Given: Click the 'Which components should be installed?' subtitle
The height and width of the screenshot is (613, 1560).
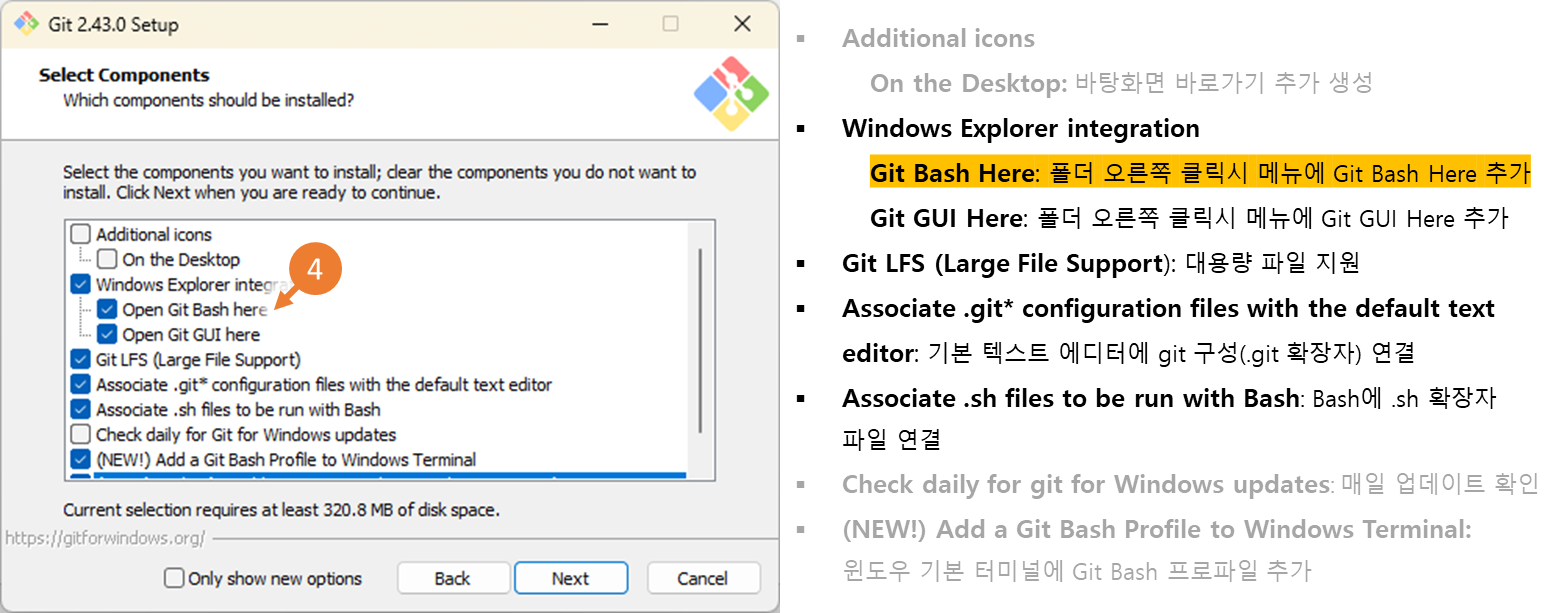Looking at the screenshot, I should [x=208, y=100].
